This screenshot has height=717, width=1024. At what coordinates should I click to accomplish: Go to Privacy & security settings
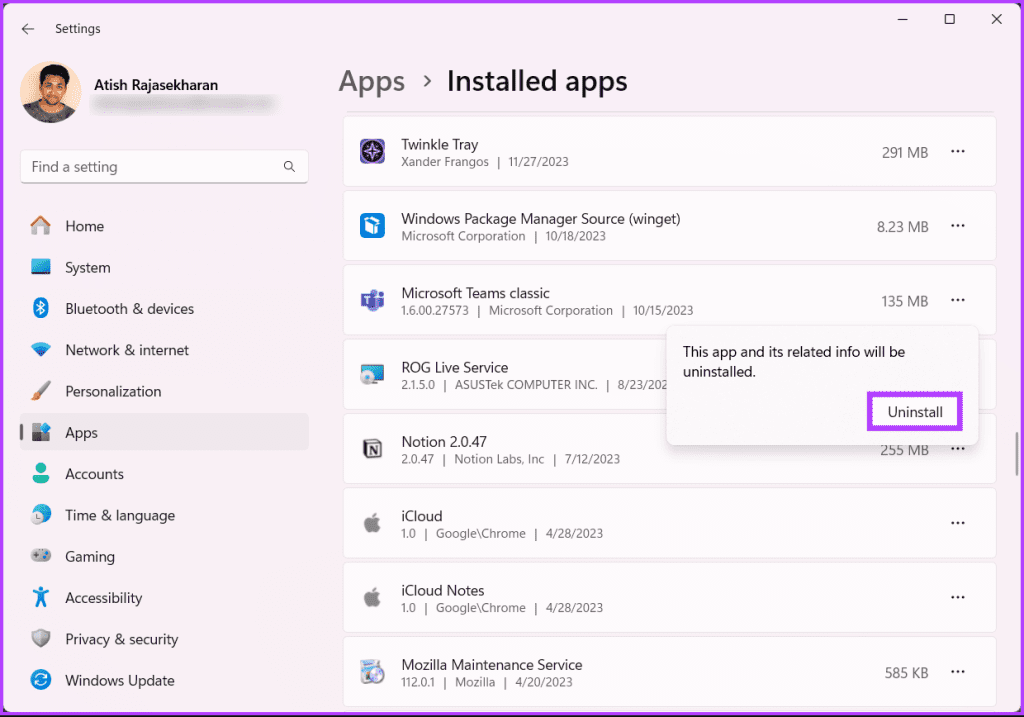click(x=121, y=638)
